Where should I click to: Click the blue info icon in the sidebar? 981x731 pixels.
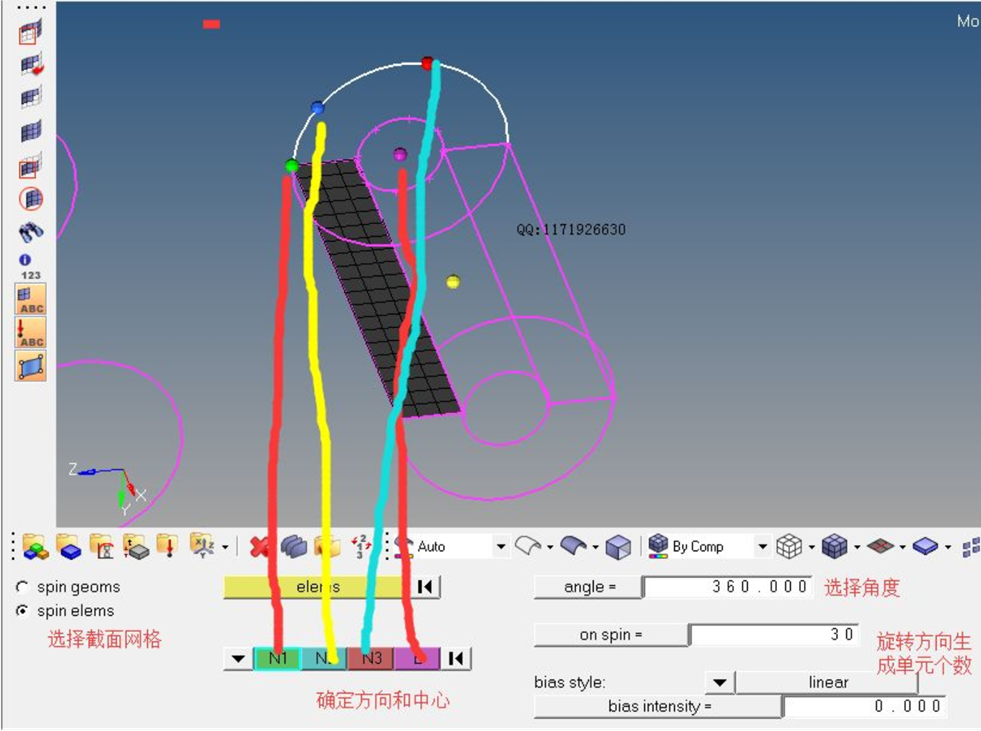(25, 259)
